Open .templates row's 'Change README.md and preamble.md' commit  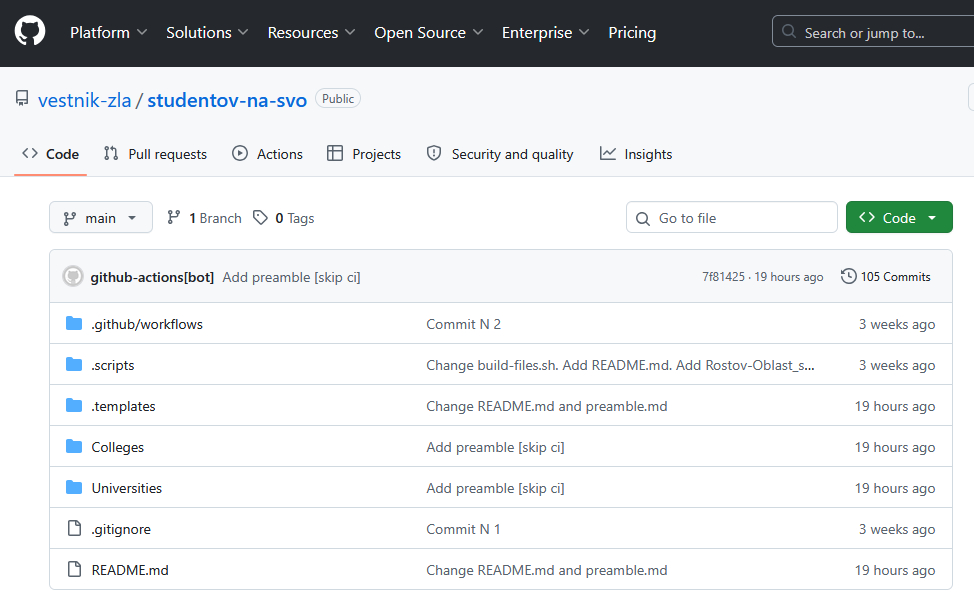click(x=547, y=406)
